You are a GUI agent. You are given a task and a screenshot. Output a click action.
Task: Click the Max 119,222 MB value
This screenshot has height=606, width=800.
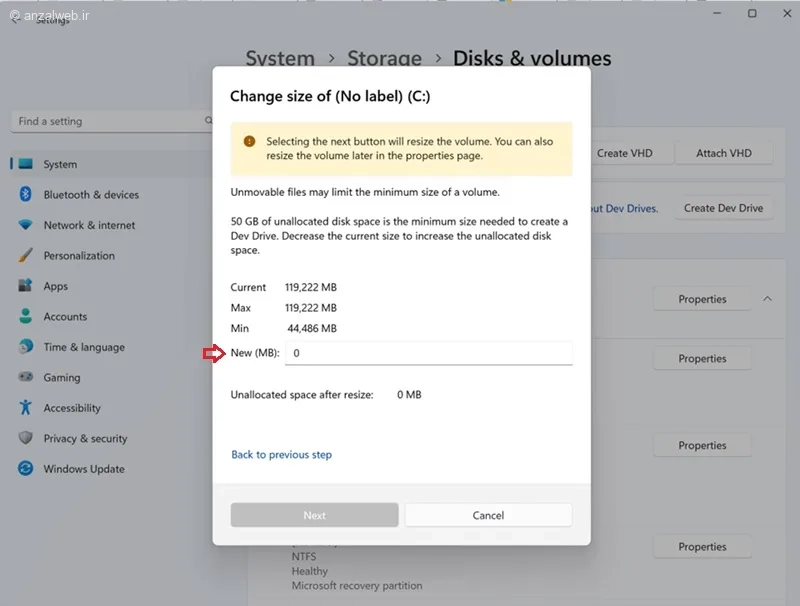tap(311, 308)
